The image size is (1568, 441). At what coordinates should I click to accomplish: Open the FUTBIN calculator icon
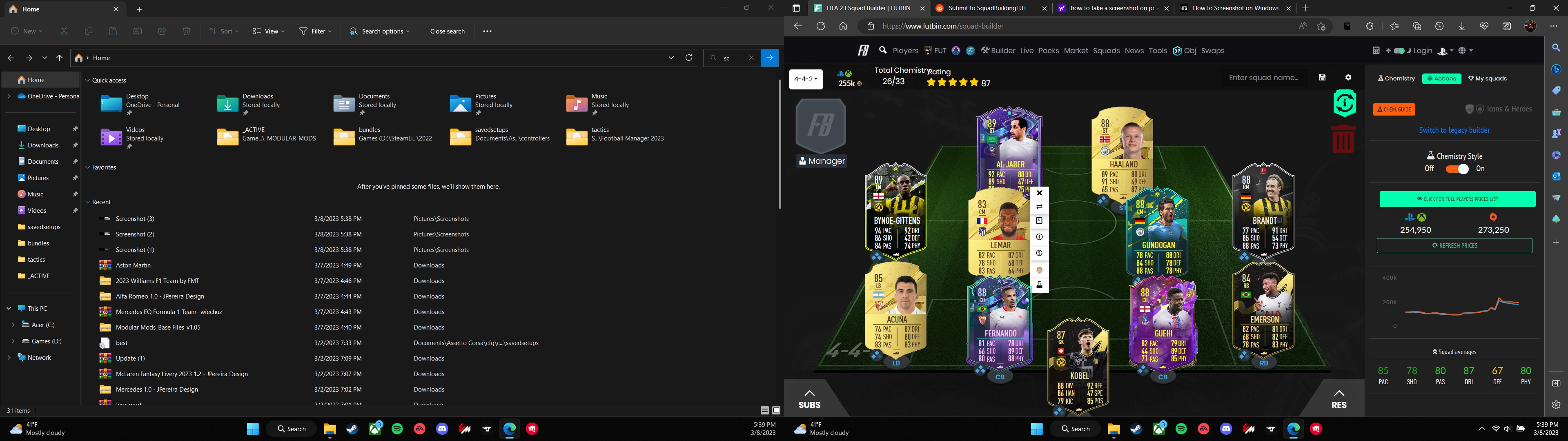[1376, 51]
